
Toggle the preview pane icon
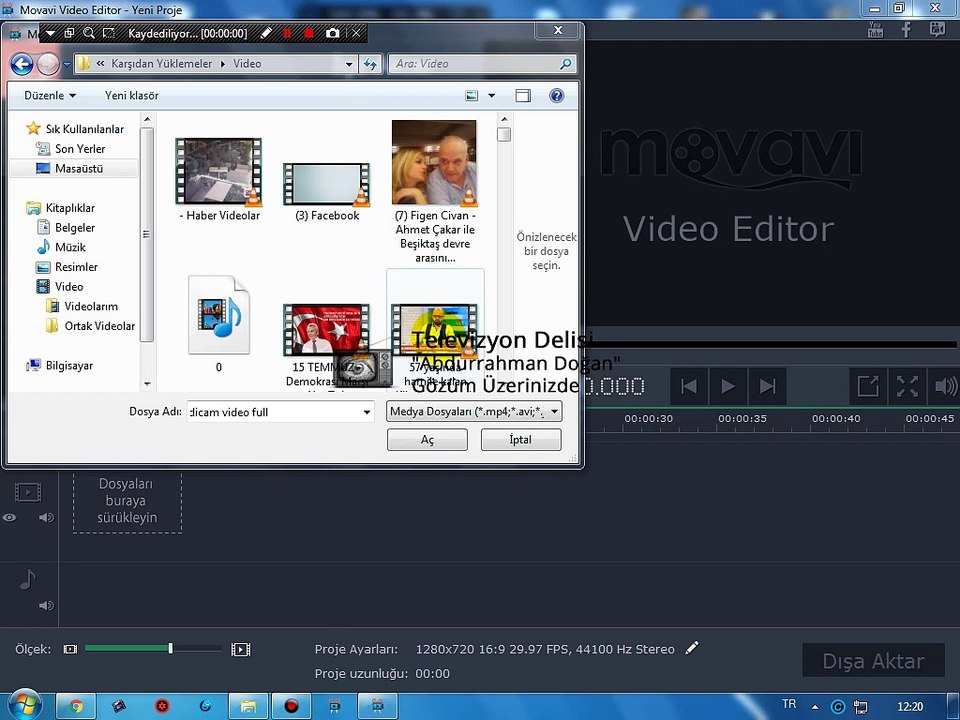pos(523,96)
